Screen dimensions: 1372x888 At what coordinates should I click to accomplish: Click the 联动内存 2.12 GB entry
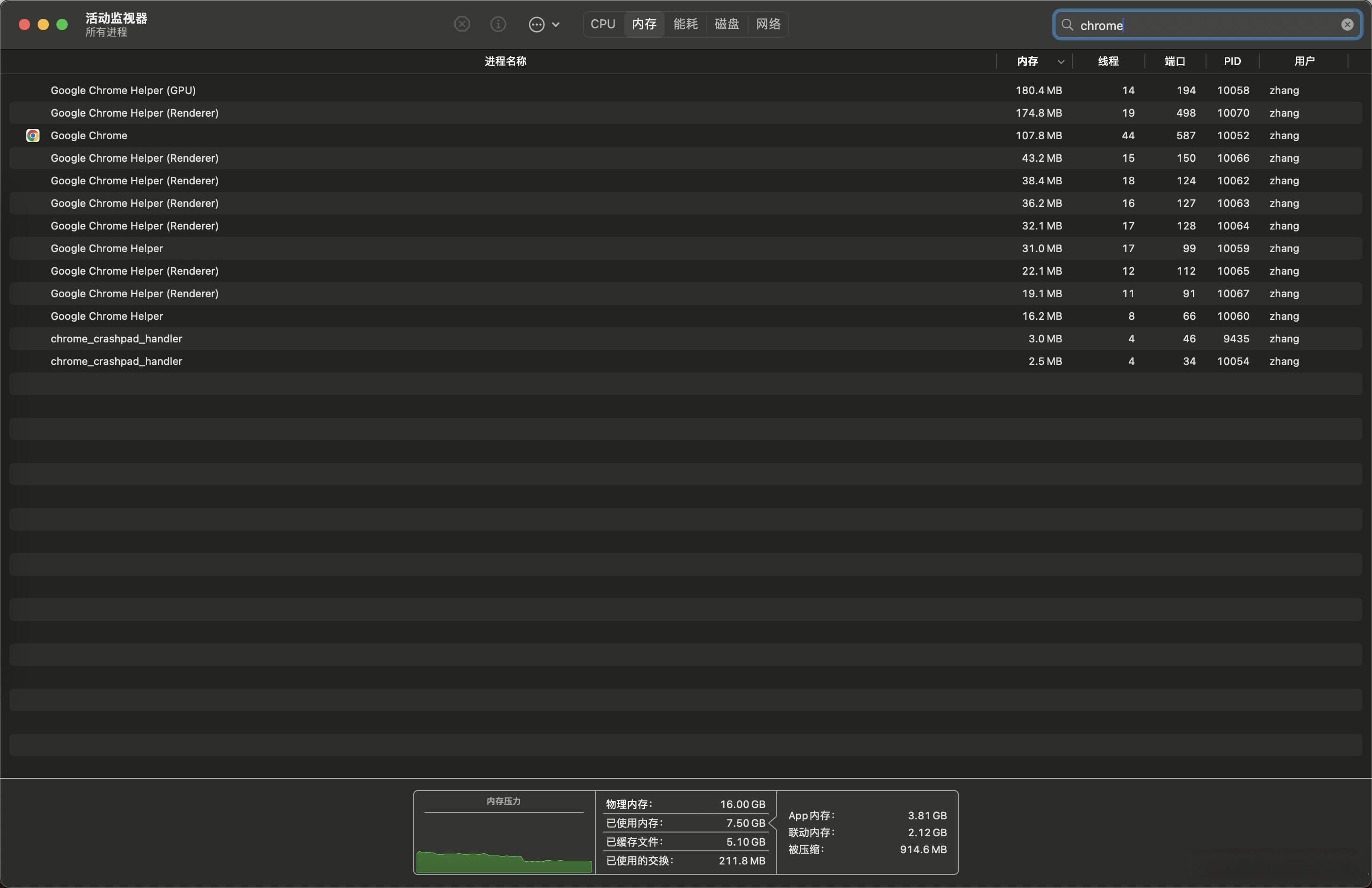[x=867, y=832]
